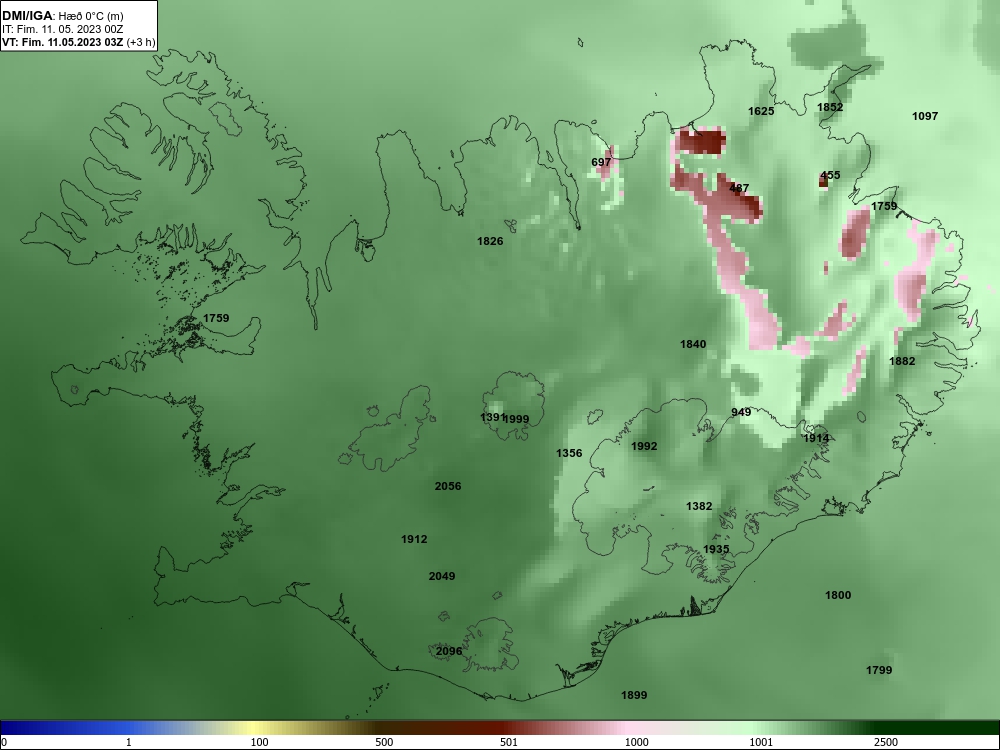
Task: Click the 1391 height value
Action: [492, 417]
